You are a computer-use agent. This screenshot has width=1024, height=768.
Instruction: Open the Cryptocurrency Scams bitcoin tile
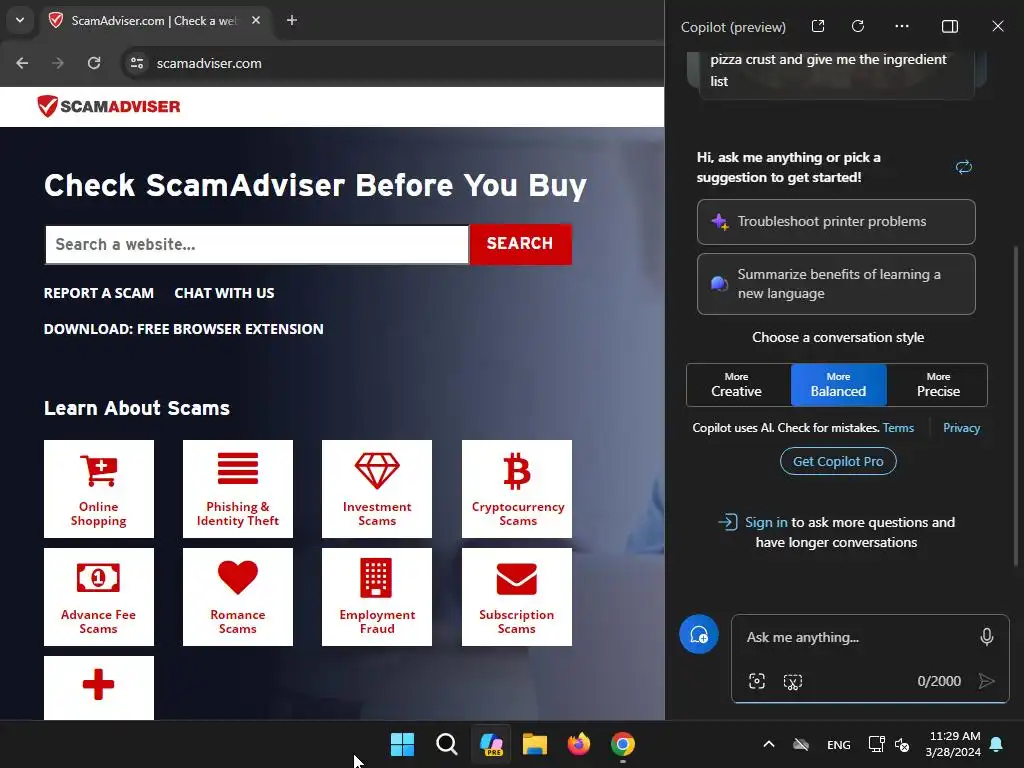click(517, 488)
